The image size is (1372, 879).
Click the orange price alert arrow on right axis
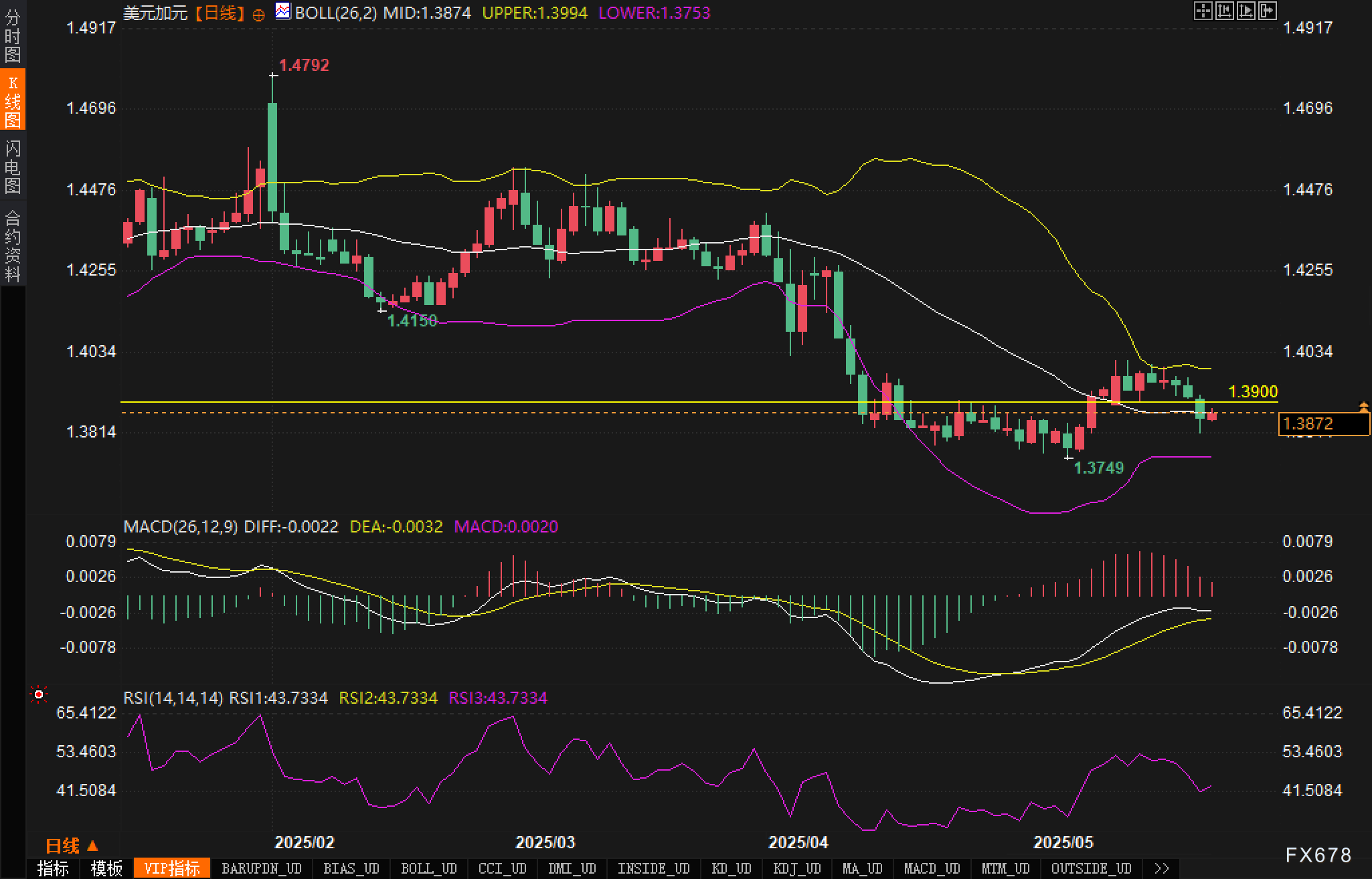tap(1363, 406)
